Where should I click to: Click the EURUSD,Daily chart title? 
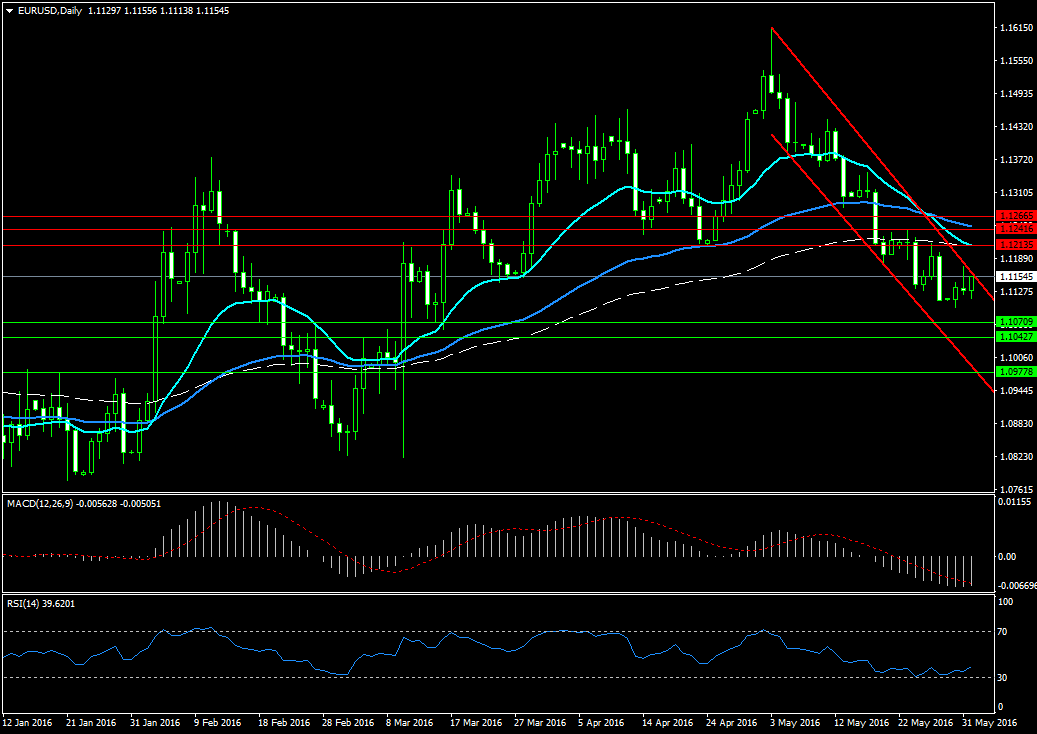50,11
